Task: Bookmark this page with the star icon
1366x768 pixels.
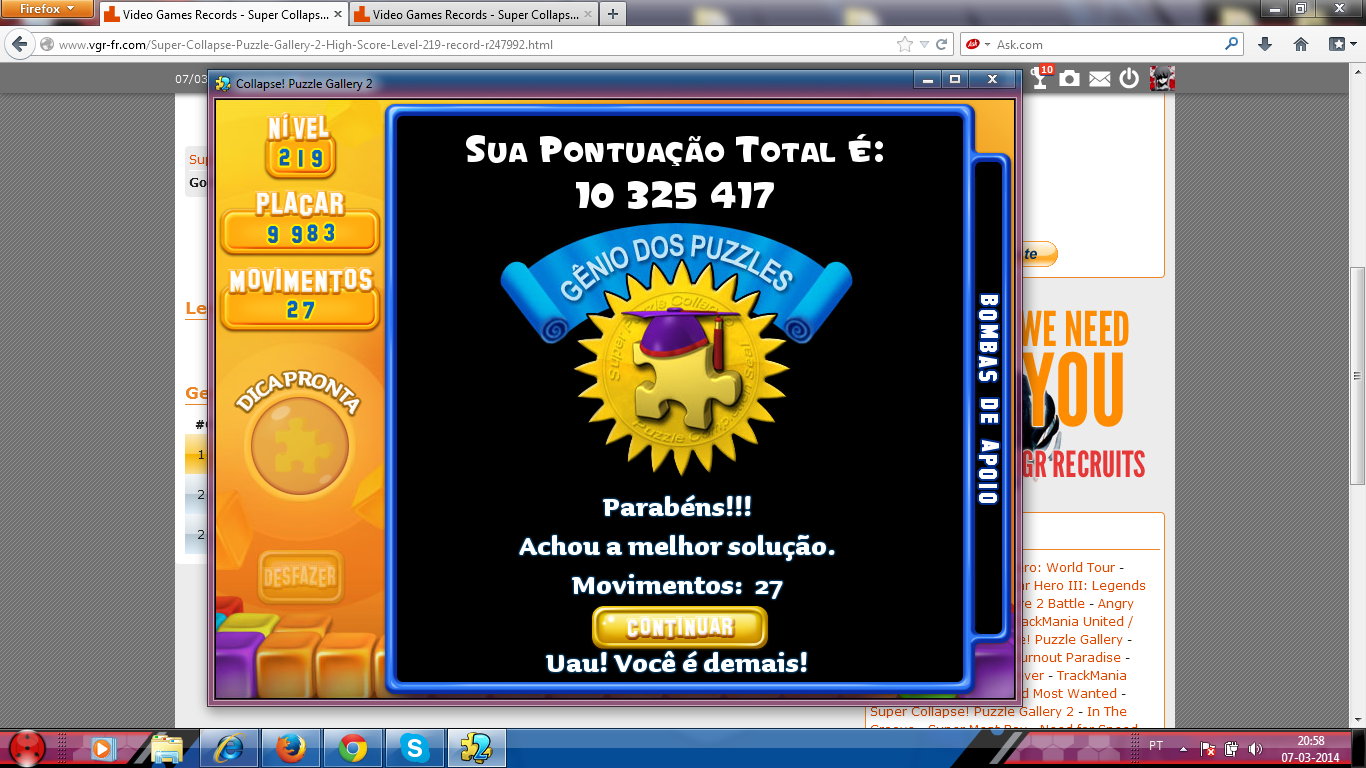Action: coord(905,44)
